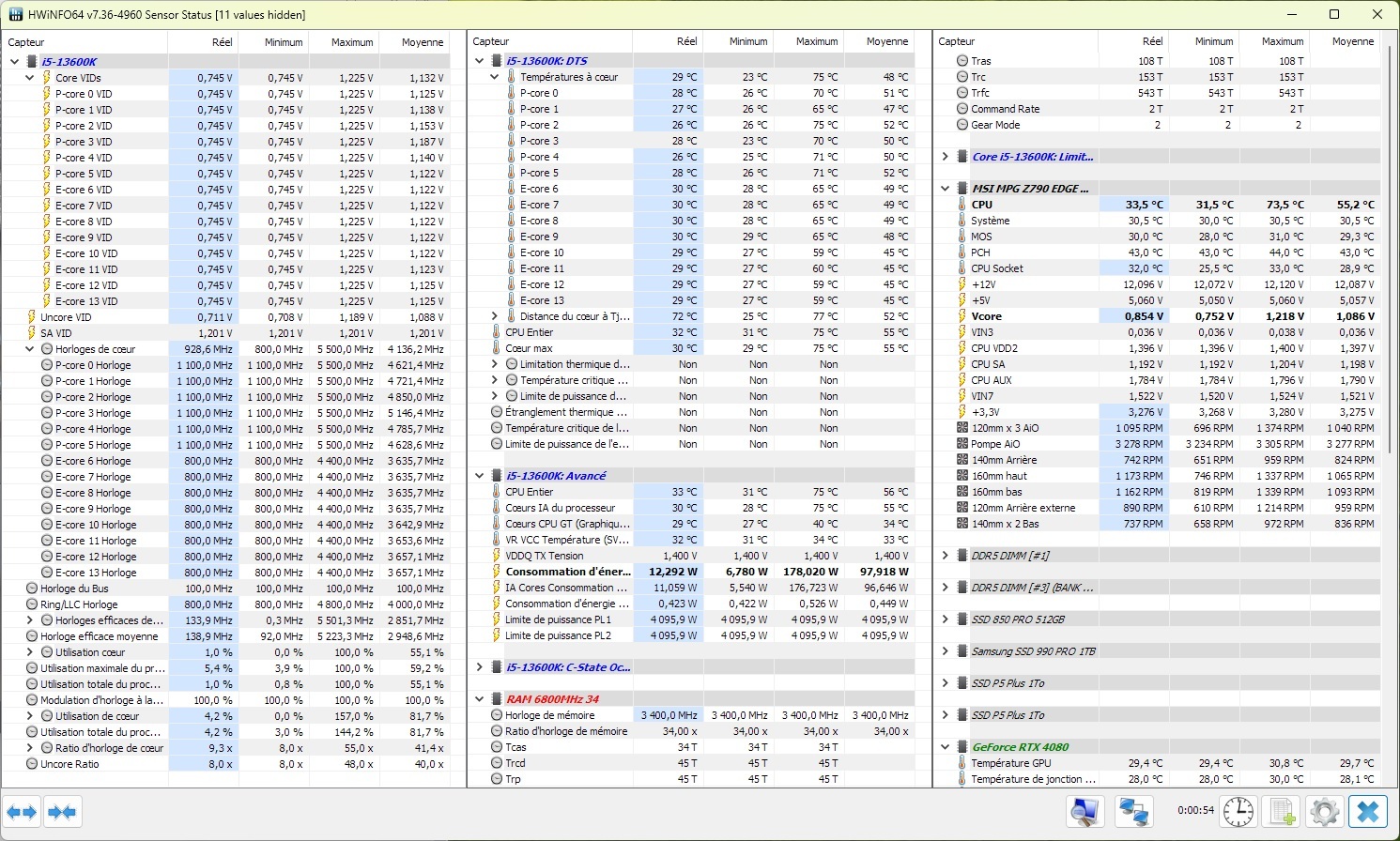The height and width of the screenshot is (841, 1400).
Task: Click the 3 278 RPM Pompe AiO value
Action: [1138, 444]
